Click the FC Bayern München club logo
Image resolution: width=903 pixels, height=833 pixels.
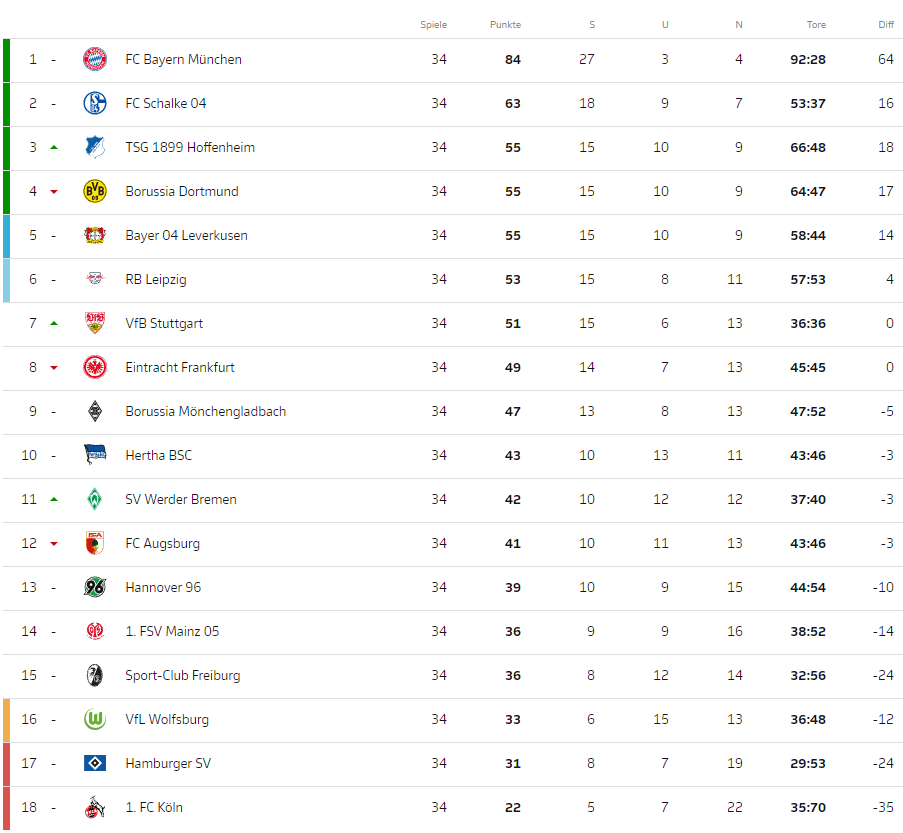pyautogui.click(x=95, y=59)
